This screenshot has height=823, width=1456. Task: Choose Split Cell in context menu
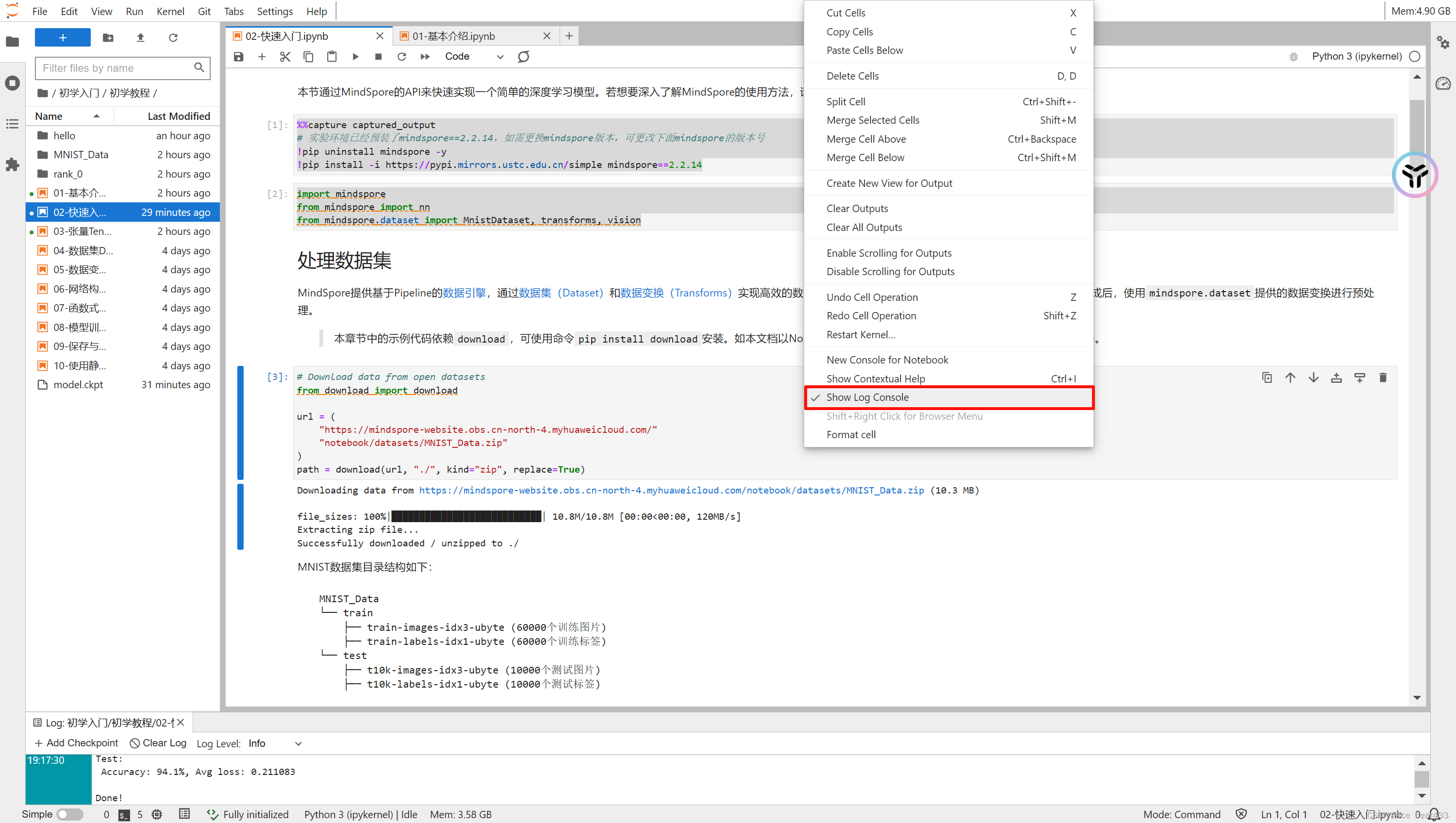948,102
